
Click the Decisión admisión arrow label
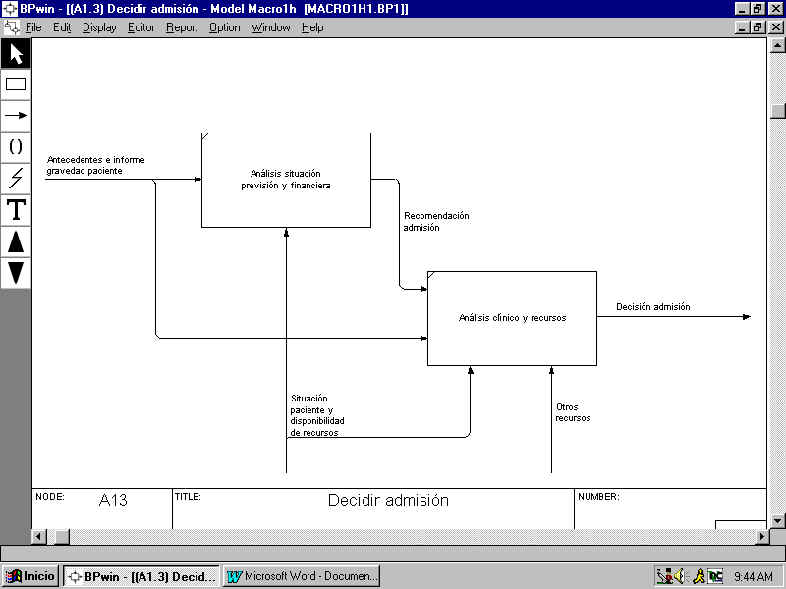tap(653, 306)
